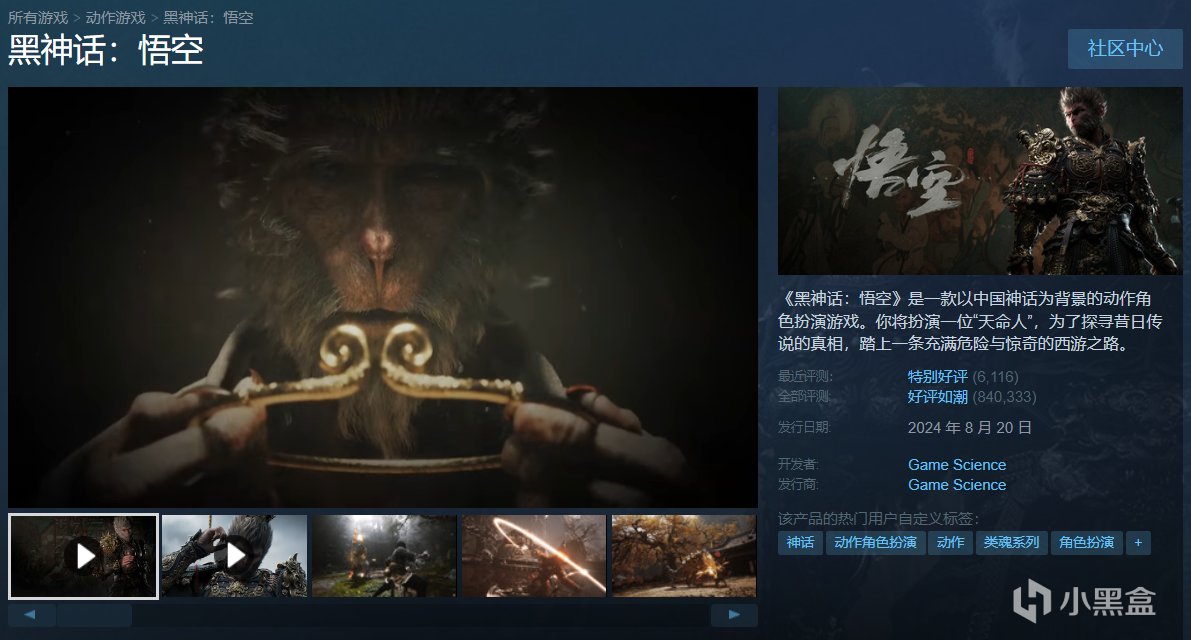Select the 动作 tag
The image size is (1191, 640).
tap(950, 543)
